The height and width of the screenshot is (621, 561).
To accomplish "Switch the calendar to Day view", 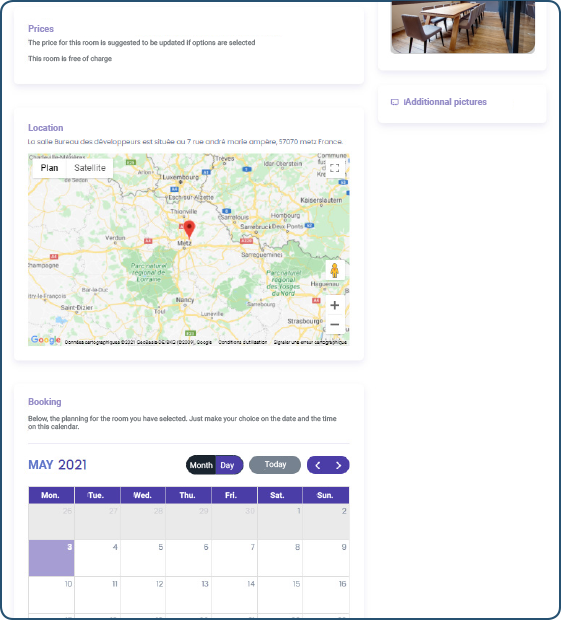I will (x=227, y=465).
